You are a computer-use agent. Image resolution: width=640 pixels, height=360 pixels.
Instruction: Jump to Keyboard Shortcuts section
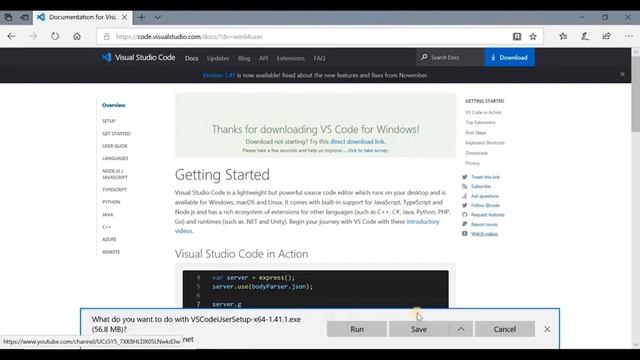[485, 143]
